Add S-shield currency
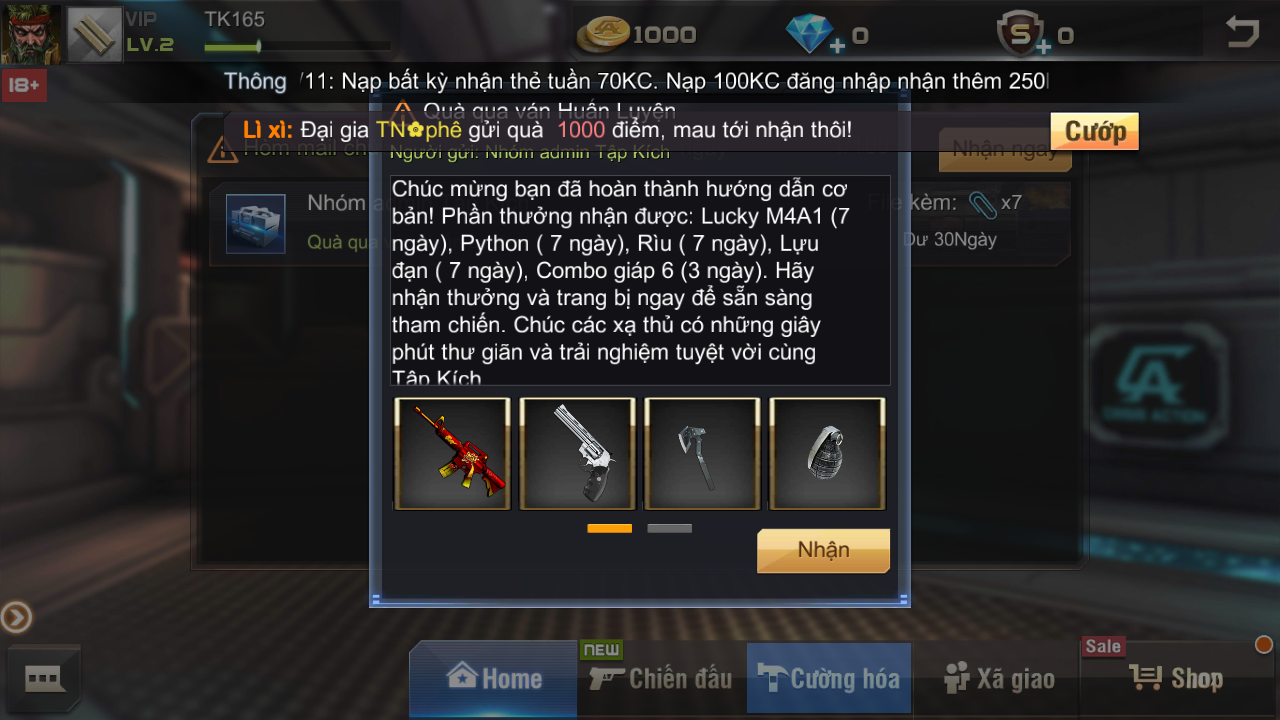The height and width of the screenshot is (720, 1280). pyautogui.click(x=1023, y=35)
